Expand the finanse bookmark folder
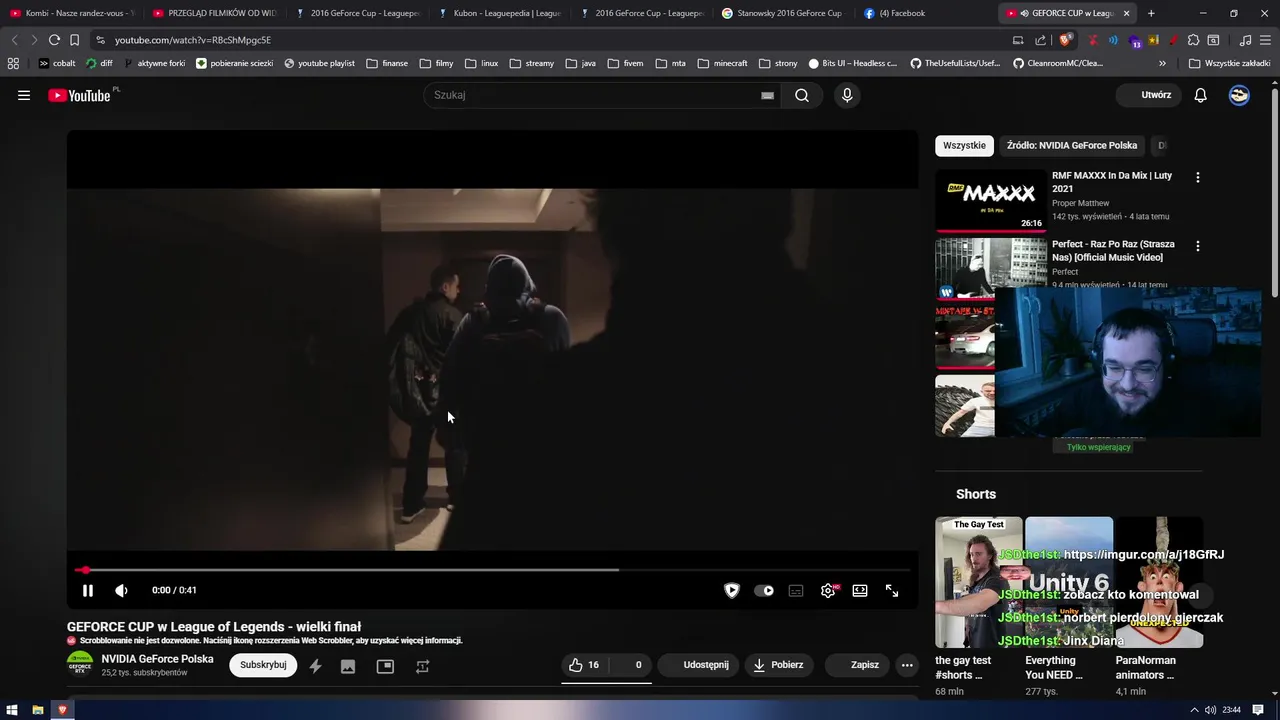The image size is (1280, 720). [x=387, y=63]
